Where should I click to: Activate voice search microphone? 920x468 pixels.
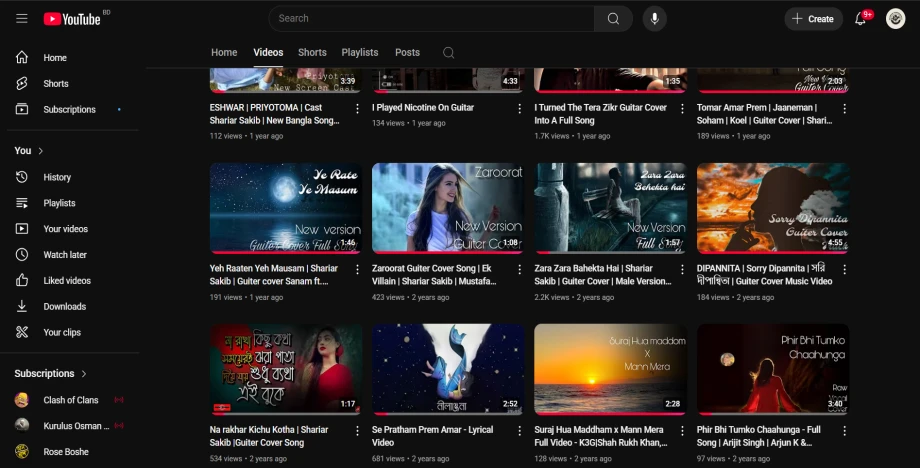click(655, 19)
